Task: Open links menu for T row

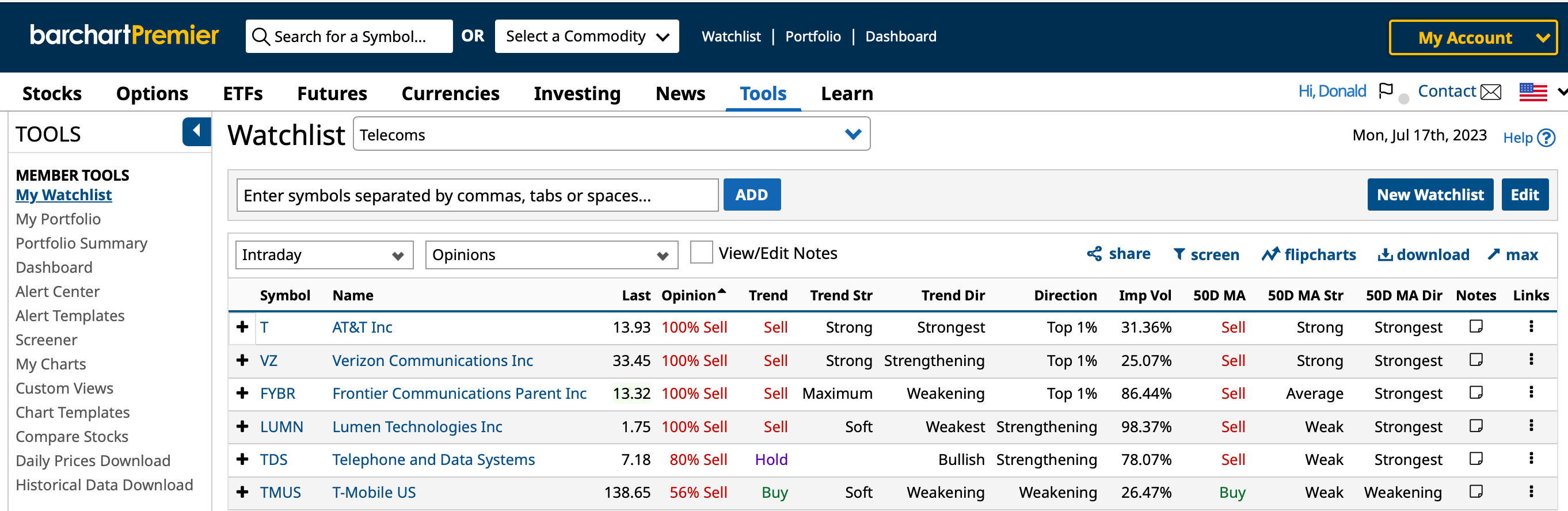Action: coord(1531,326)
